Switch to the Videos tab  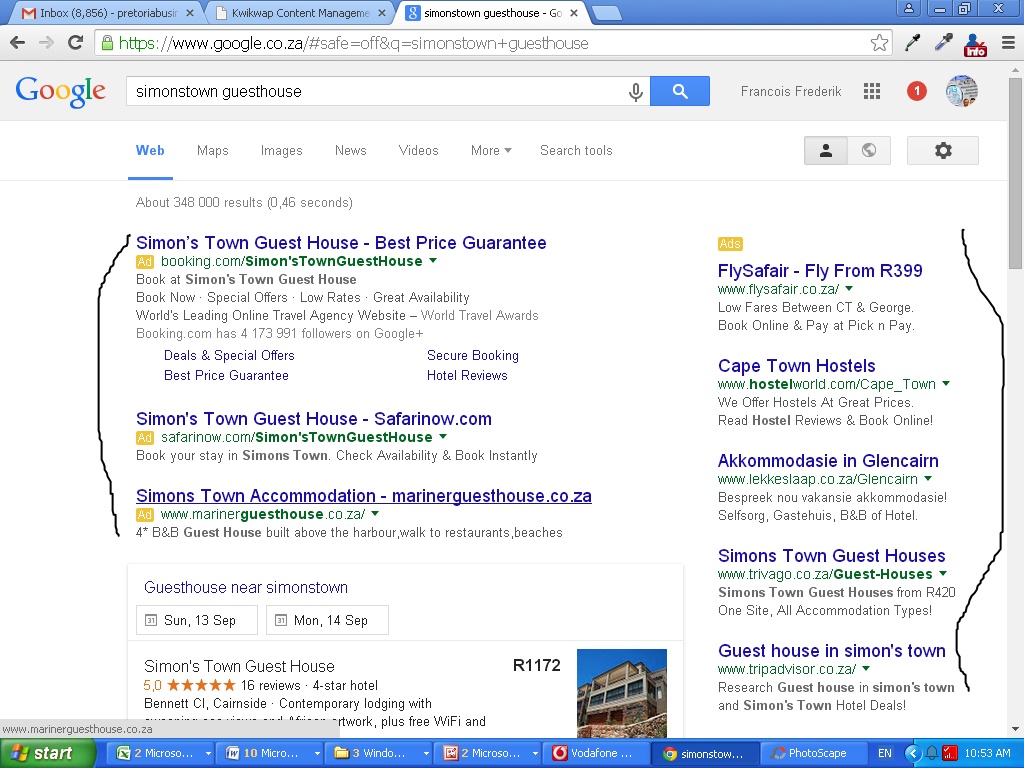(x=419, y=150)
